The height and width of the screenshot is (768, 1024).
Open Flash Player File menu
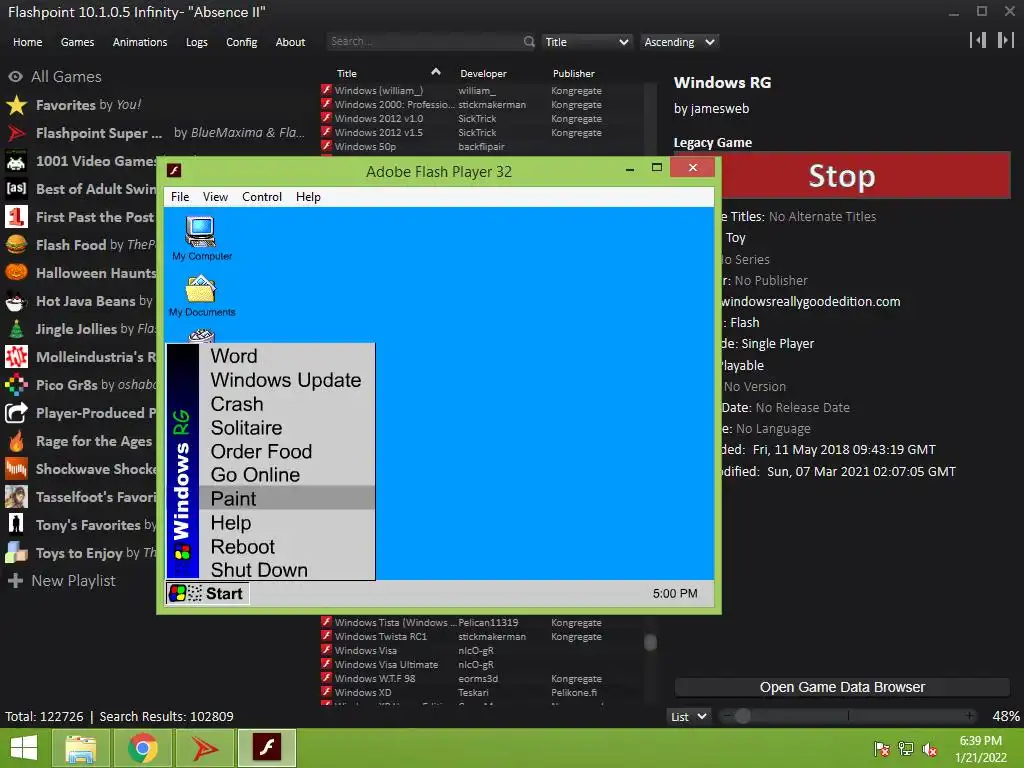click(180, 197)
